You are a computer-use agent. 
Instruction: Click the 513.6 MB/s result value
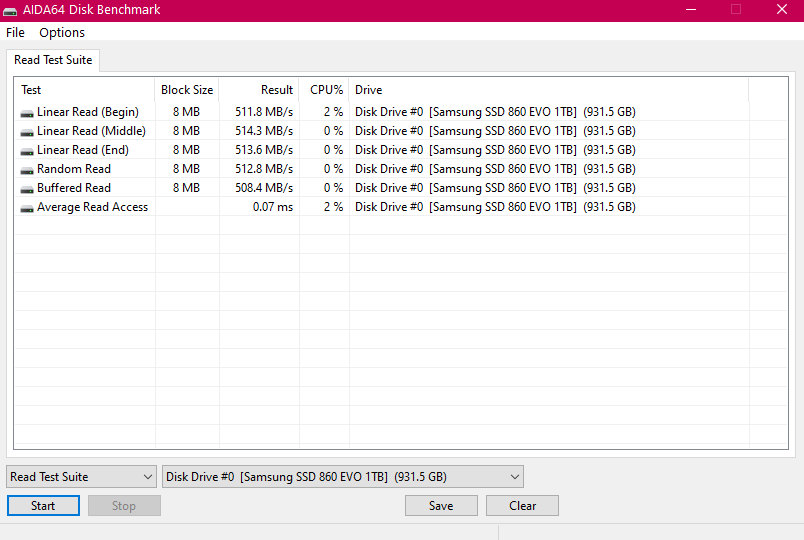(264, 150)
